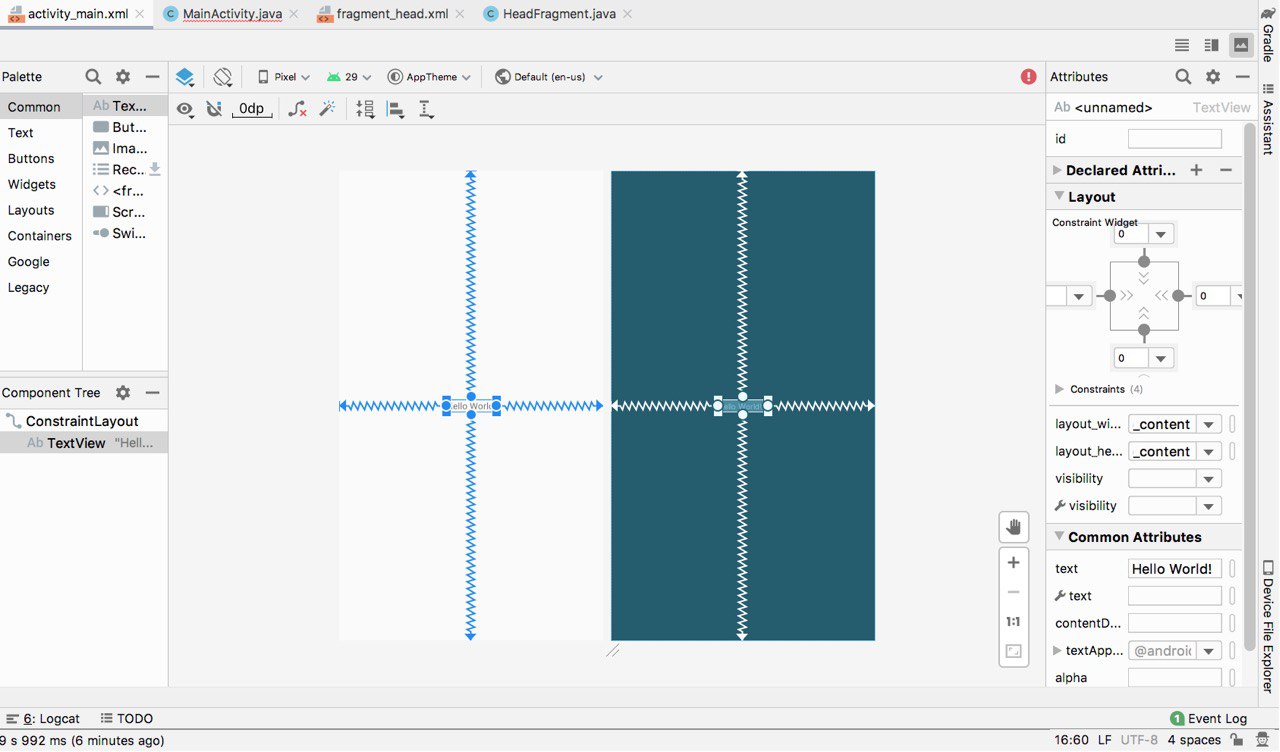
Task: Pick Button palette item
Action: pyautogui.click(x=125, y=127)
